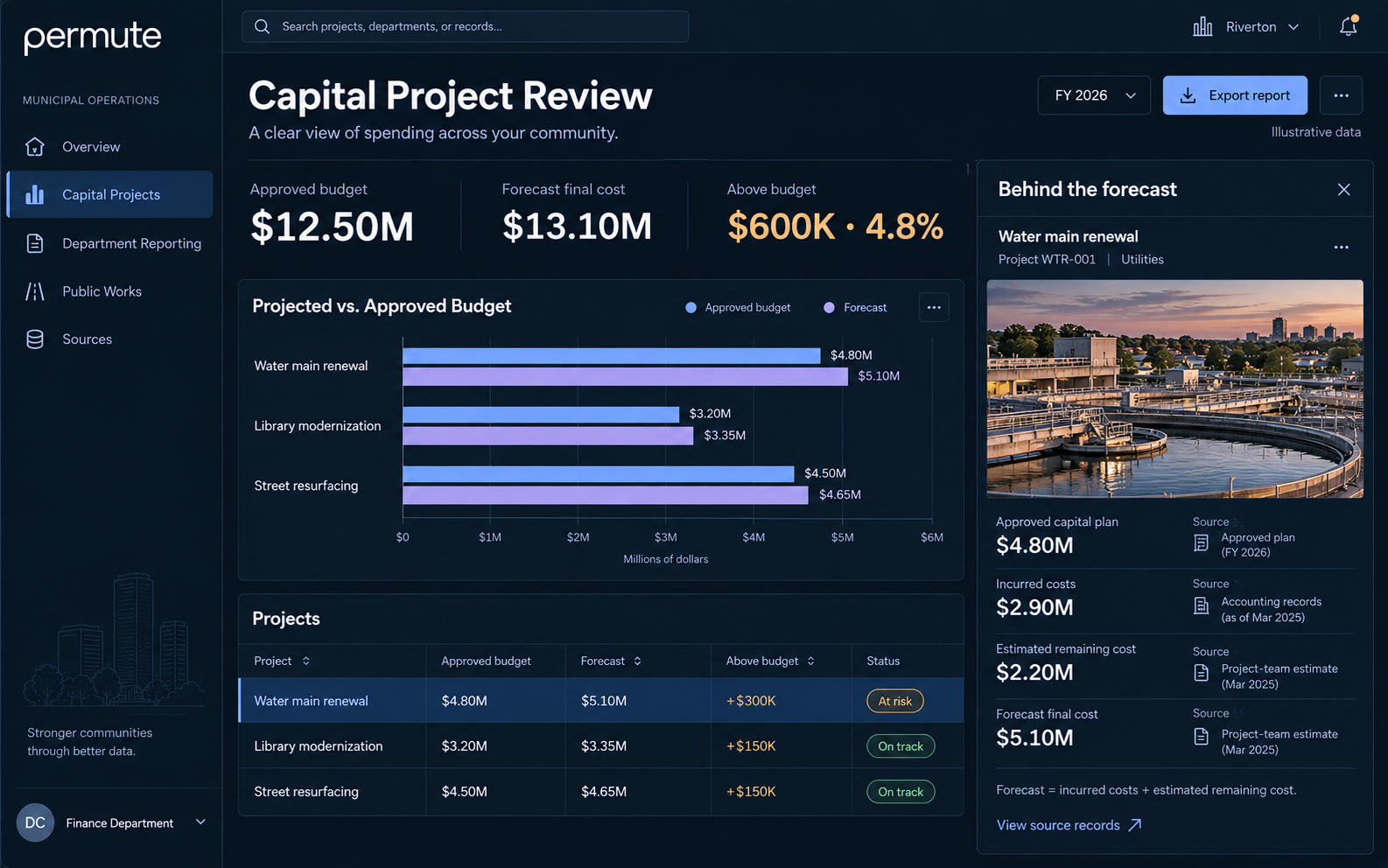The width and height of the screenshot is (1388, 868).
Task: Click the Street resurfacing forecast bar
Action: [606, 495]
